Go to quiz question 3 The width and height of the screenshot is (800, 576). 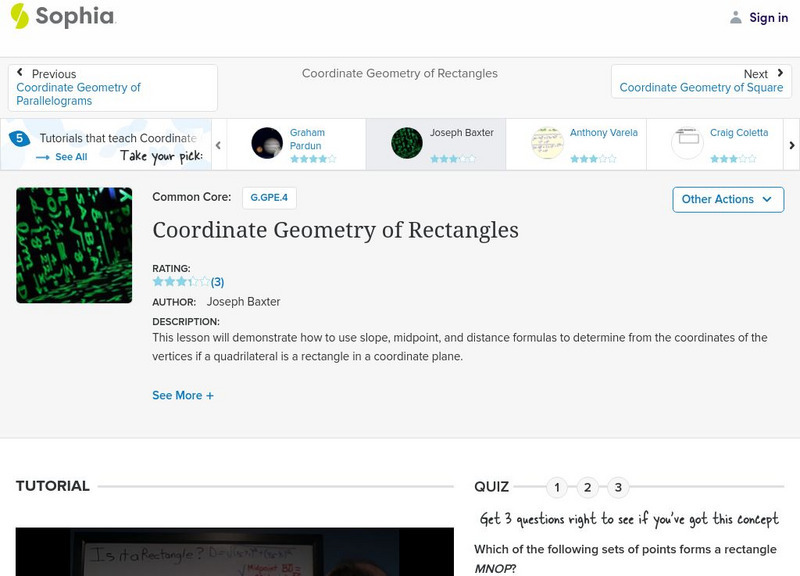pyautogui.click(x=618, y=488)
